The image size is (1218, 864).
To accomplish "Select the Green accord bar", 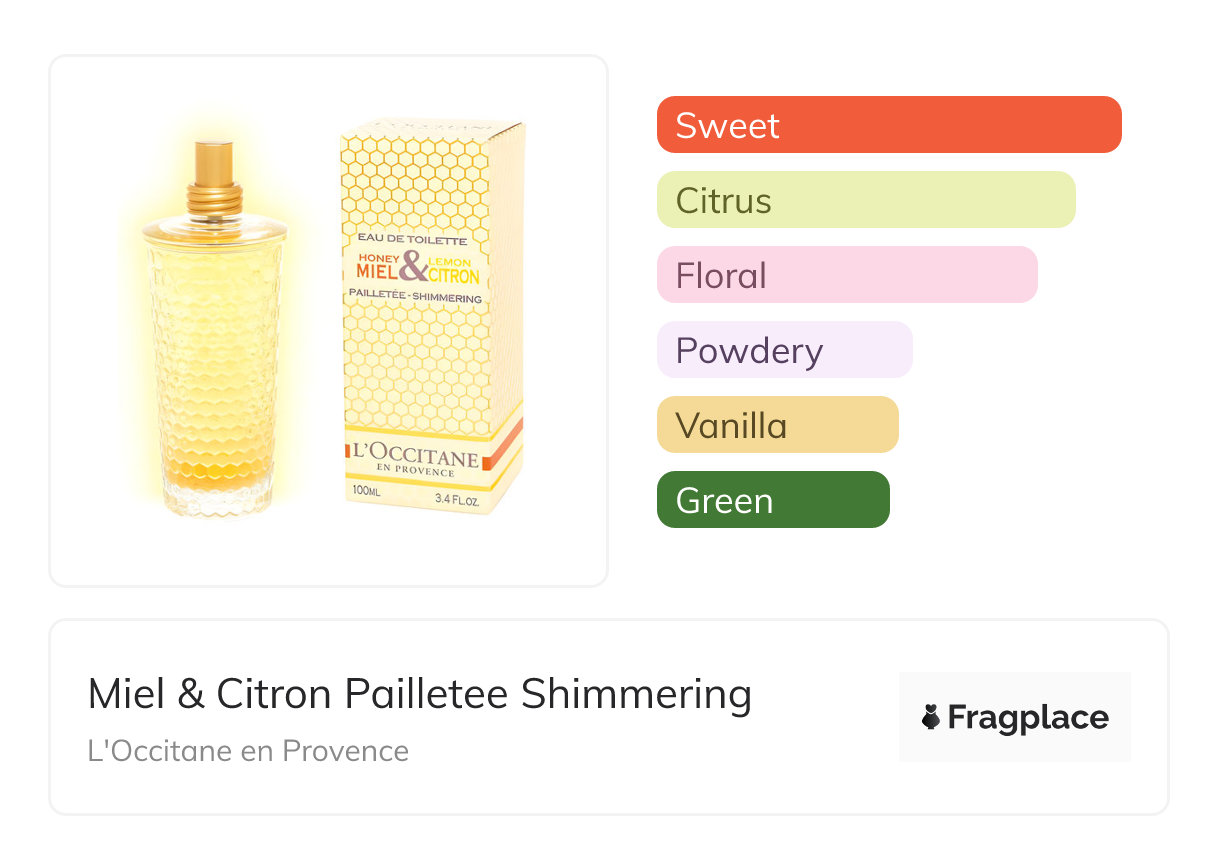I will 772,500.
